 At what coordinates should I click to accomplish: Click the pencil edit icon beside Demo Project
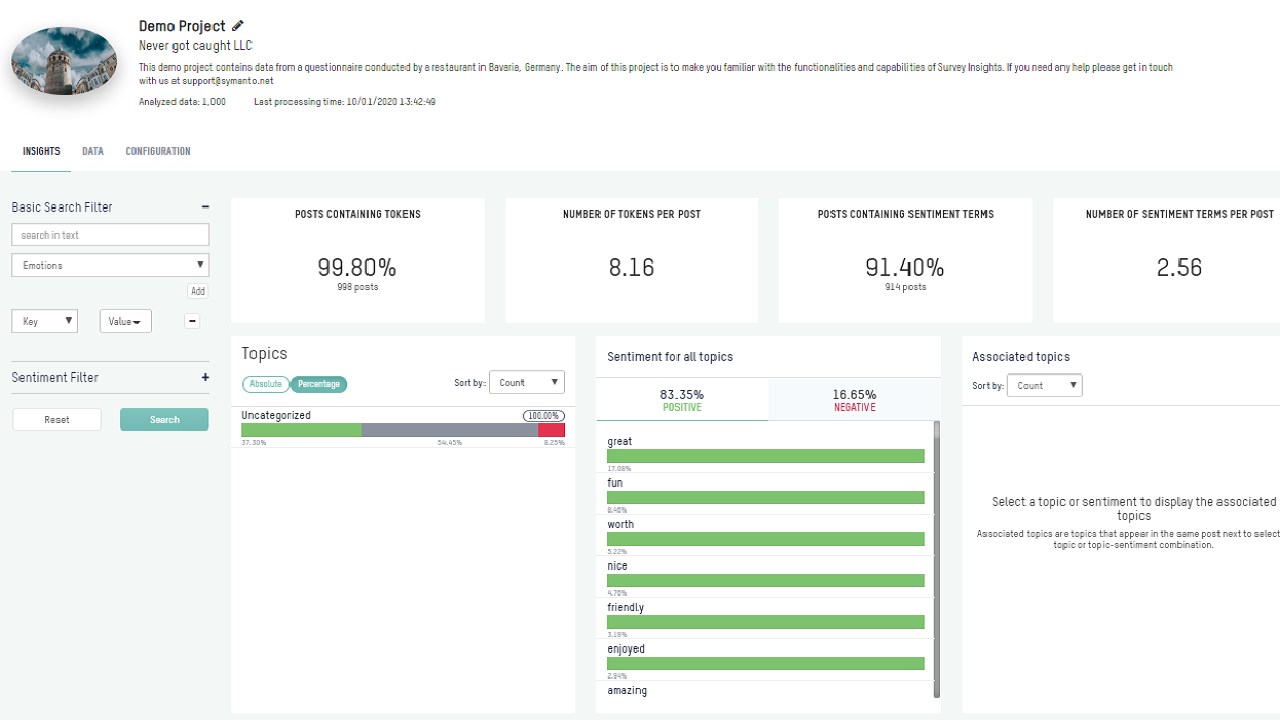click(237, 26)
